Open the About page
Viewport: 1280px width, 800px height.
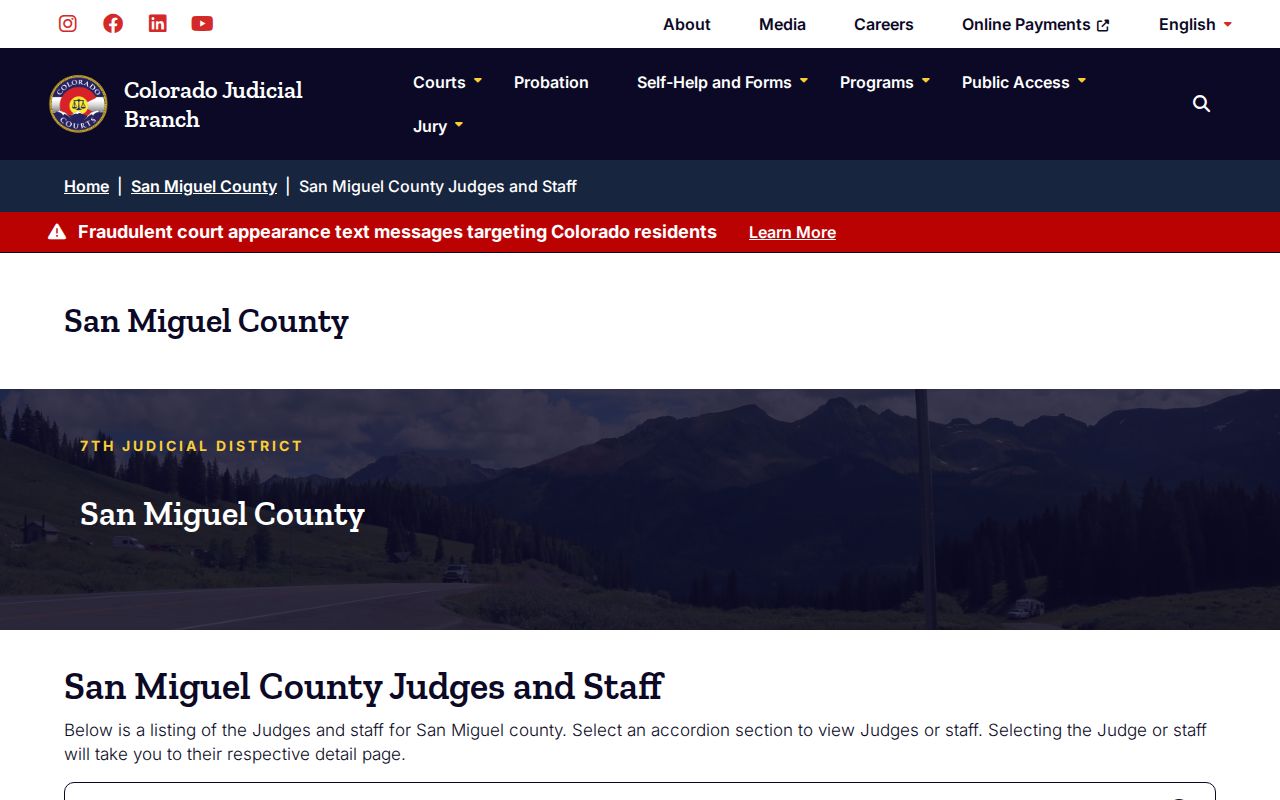coord(687,24)
